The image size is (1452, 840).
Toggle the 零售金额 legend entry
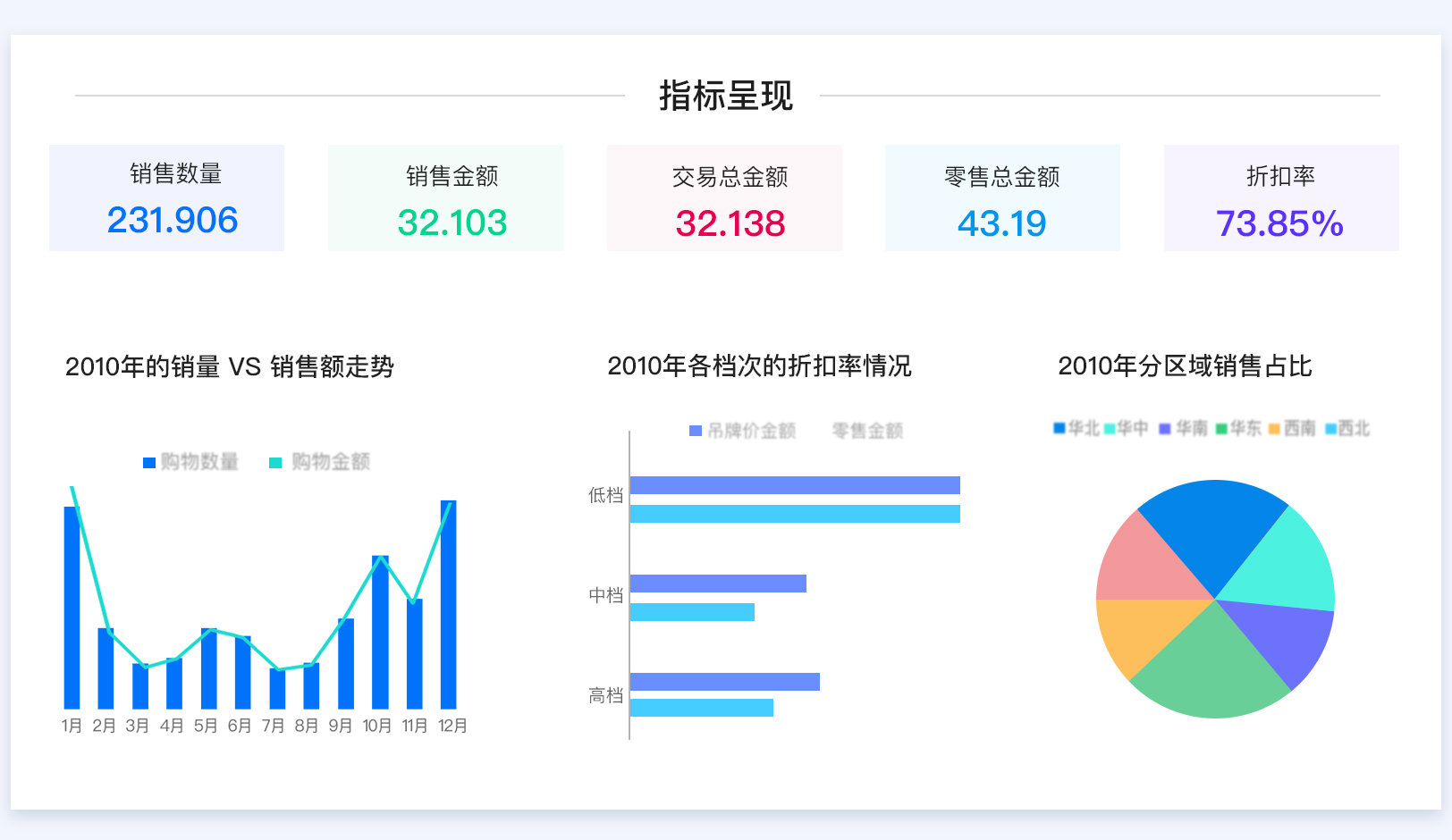pos(867,431)
